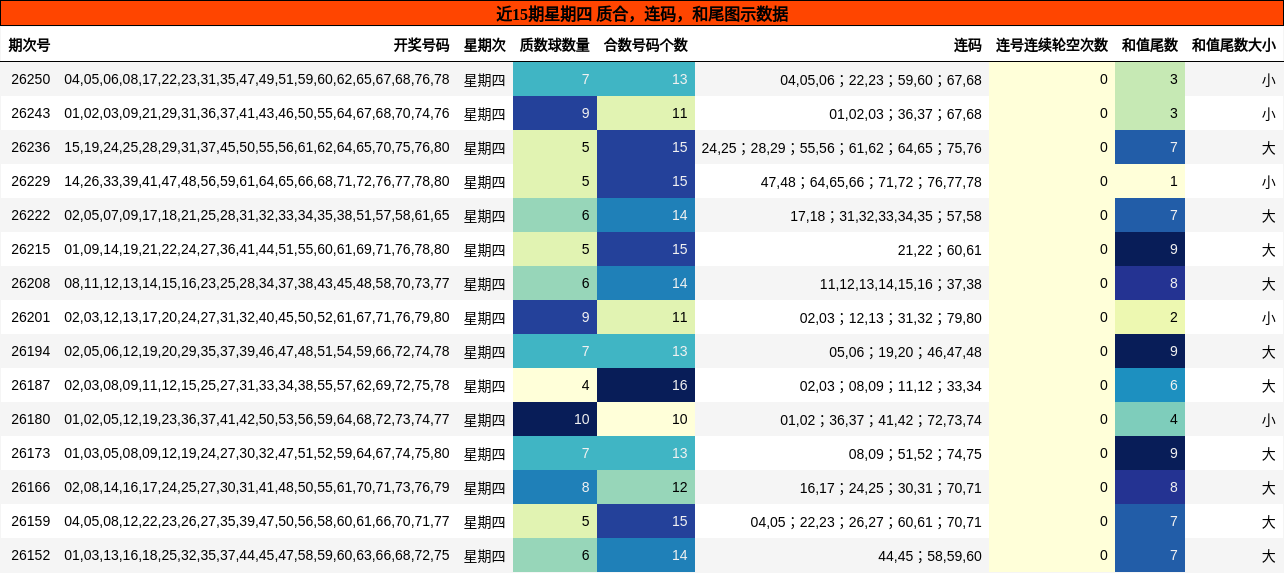Image resolution: width=1284 pixels, height=573 pixels.
Task: Click the drawn numbers of issue 26180
Action: pos(257,419)
